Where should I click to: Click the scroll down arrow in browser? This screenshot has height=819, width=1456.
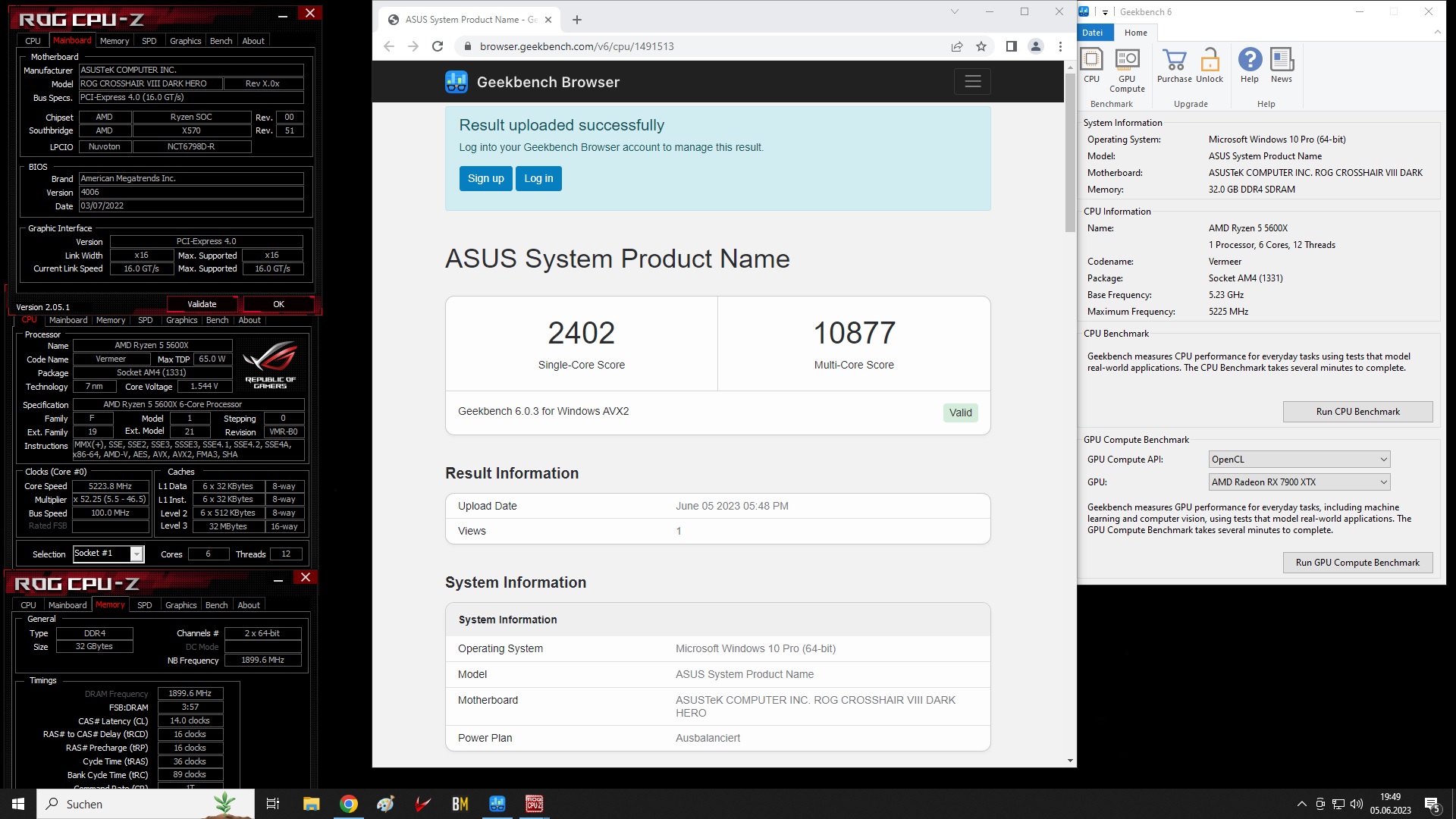[1070, 761]
